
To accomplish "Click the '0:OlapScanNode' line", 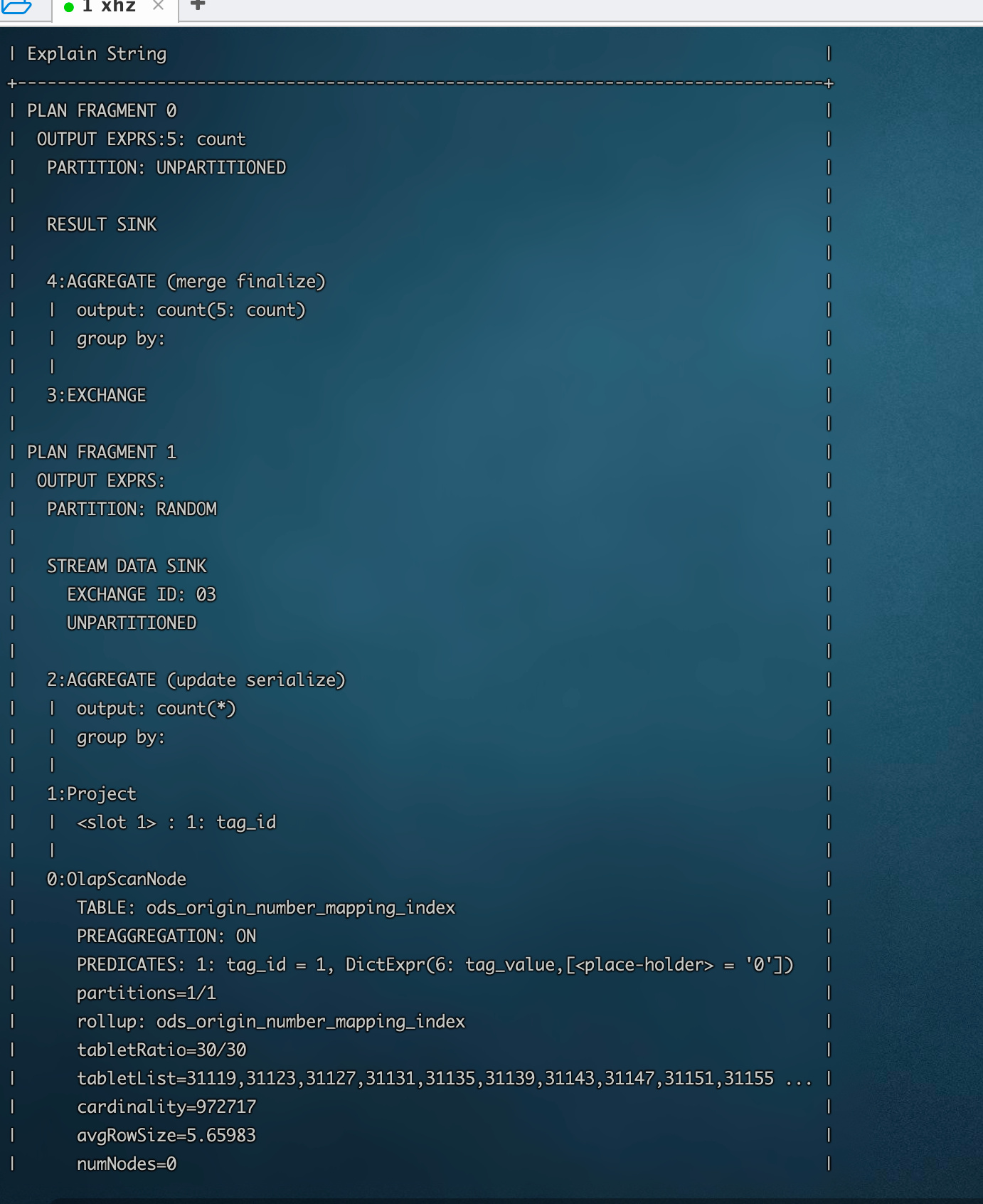I will 117,880.
